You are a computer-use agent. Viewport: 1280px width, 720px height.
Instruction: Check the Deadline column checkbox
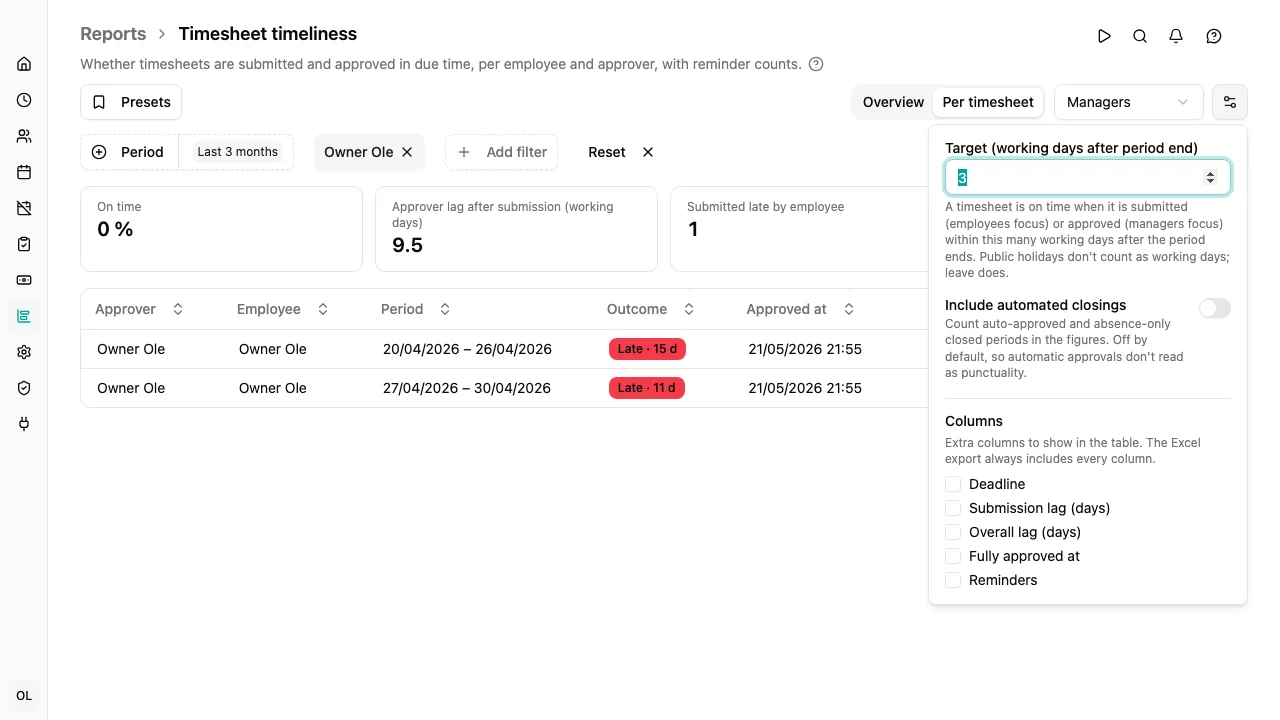(x=953, y=484)
